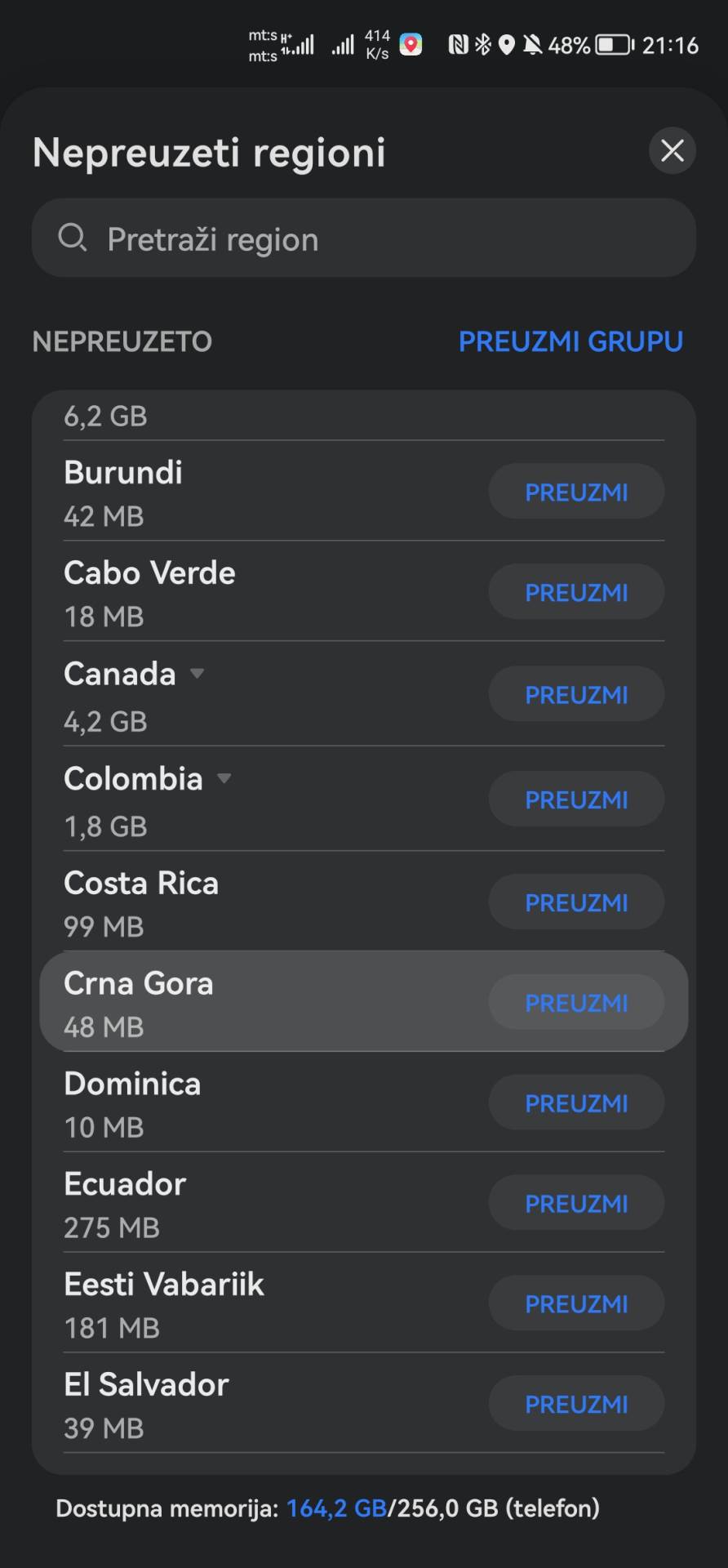
Task: Tap PREUZMI beside El Salvador
Action: click(576, 1405)
